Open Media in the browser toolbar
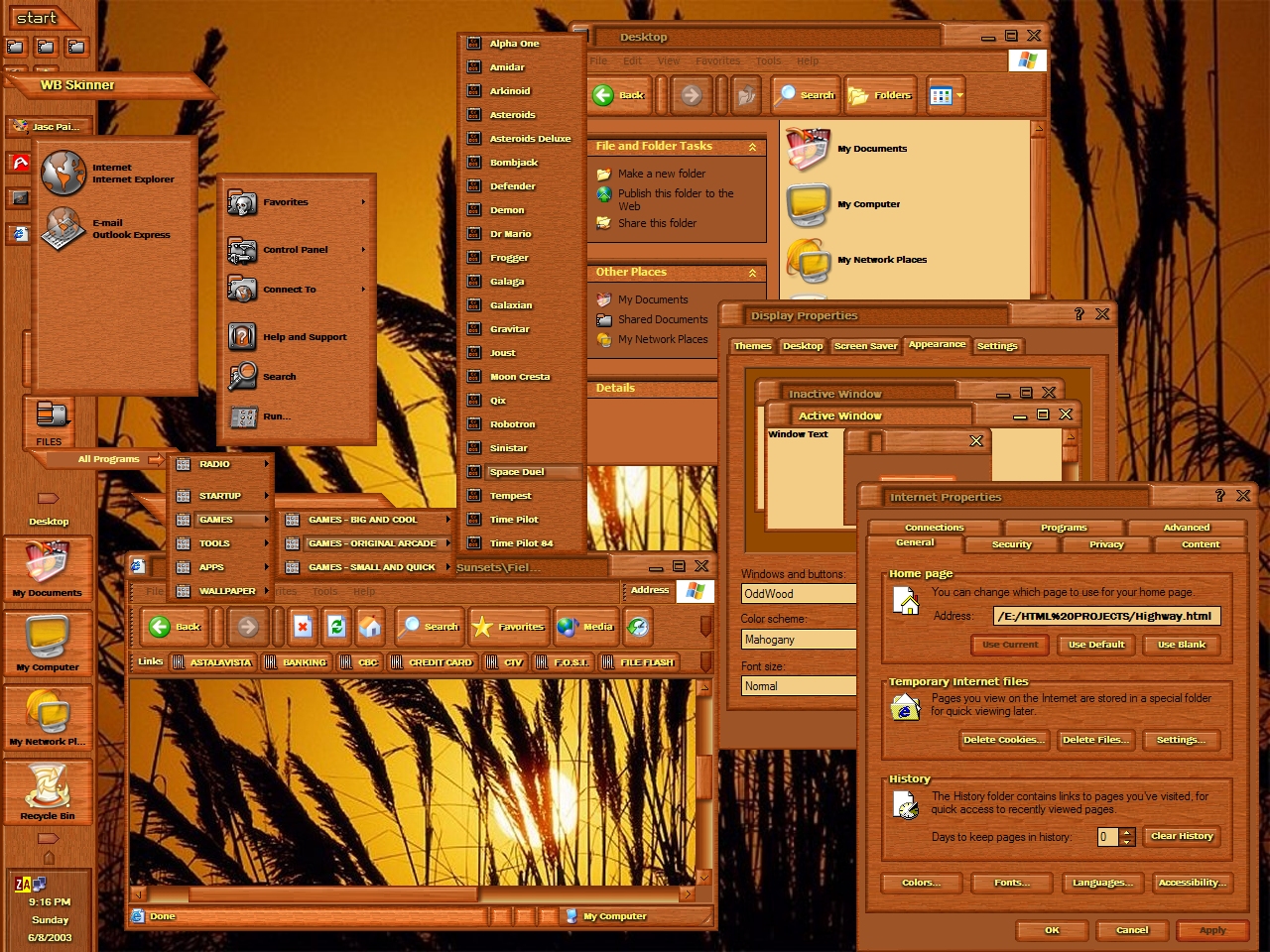The height and width of the screenshot is (952, 1270). click(585, 627)
